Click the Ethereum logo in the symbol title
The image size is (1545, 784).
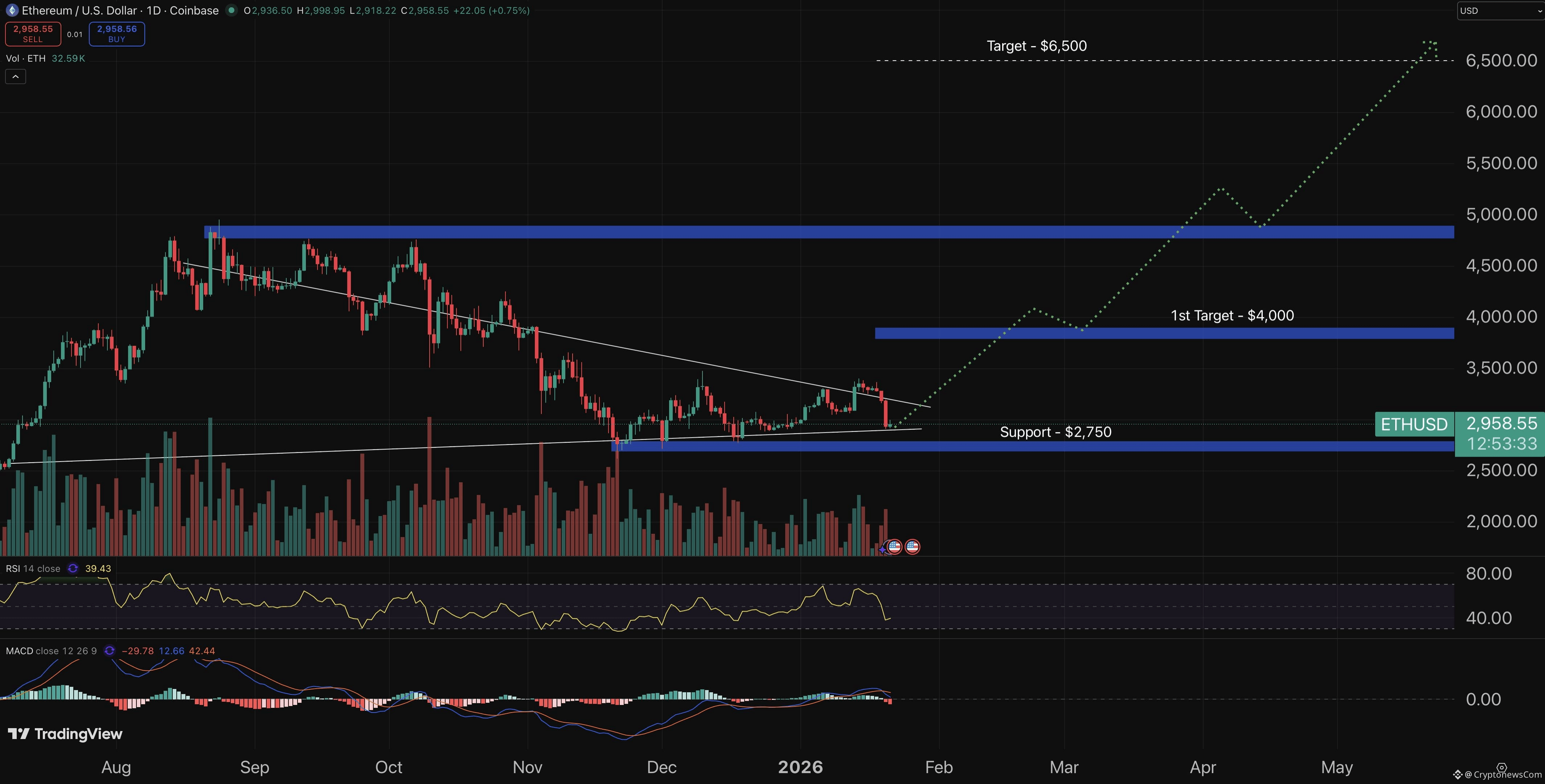pyautogui.click(x=12, y=10)
